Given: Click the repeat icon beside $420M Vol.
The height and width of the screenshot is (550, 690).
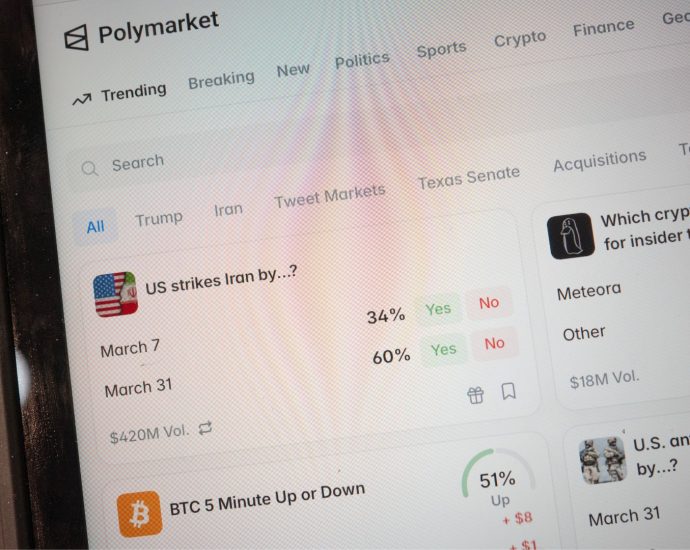Looking at the screenshot, I should click(x=206, y=428).
